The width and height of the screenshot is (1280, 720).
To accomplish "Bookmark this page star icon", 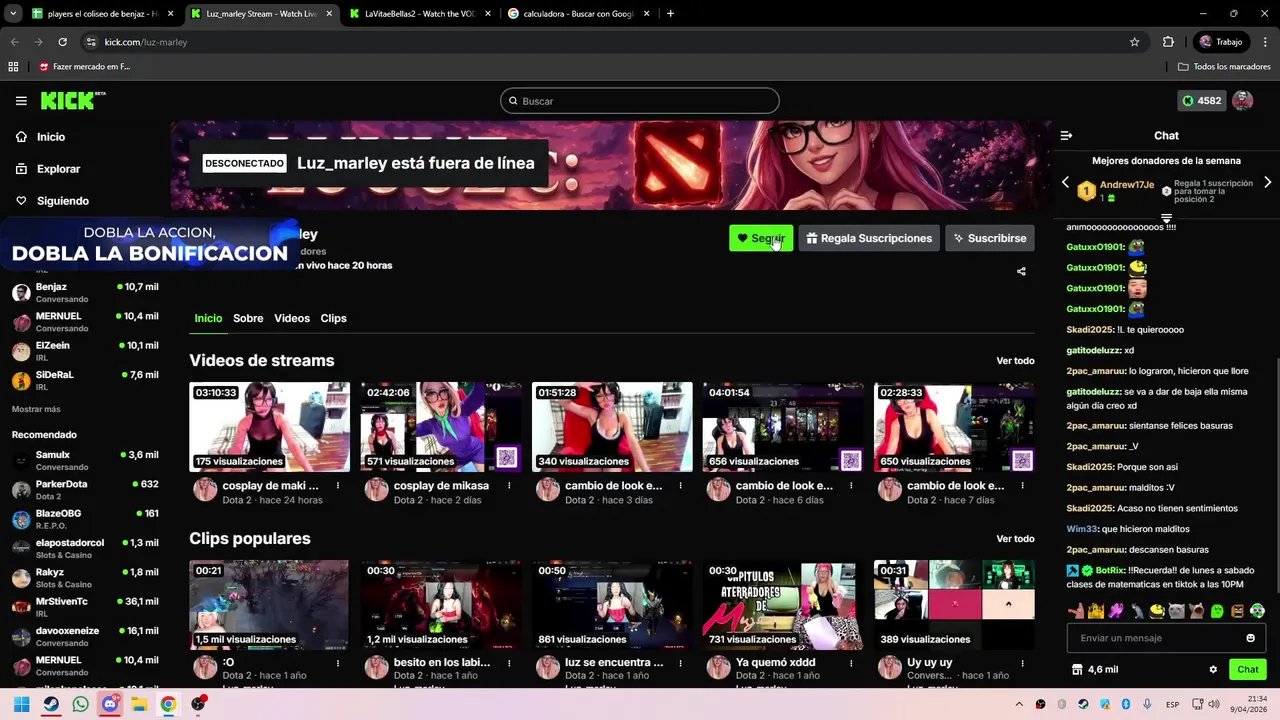I will pyautogui.click(x=1134, y=42).
